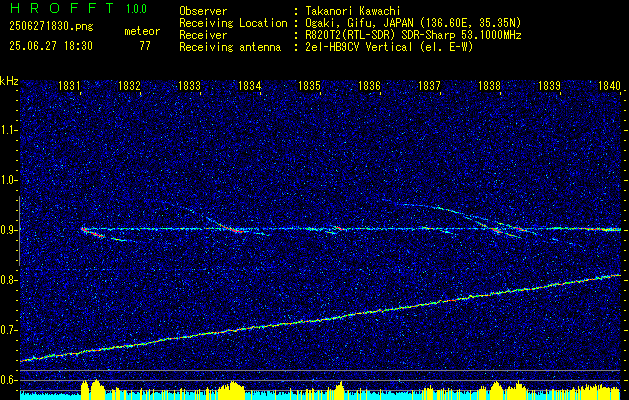Click the crossing echo traces near 1838
The width and height of the screenshot is (629, 400).
click(x=497, y=229)
